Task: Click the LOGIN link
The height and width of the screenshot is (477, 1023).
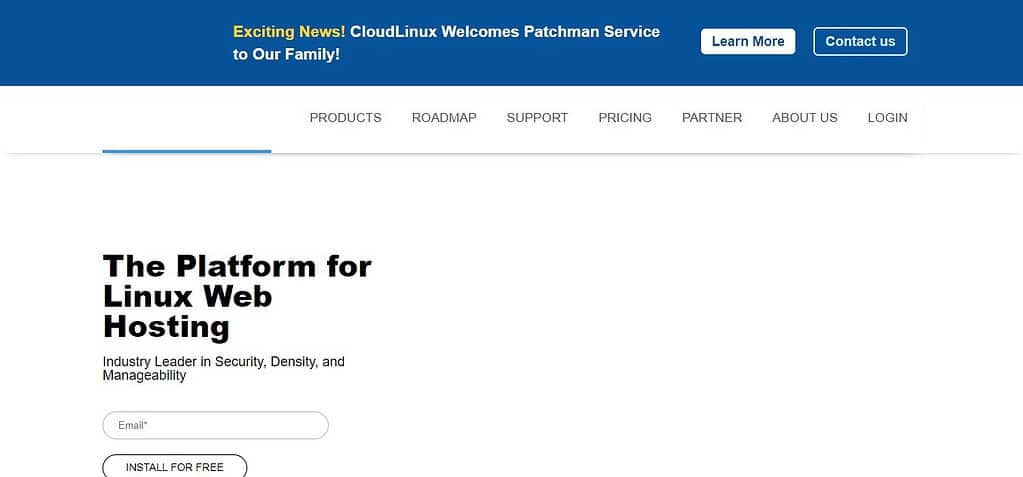Action: [887, 117]
